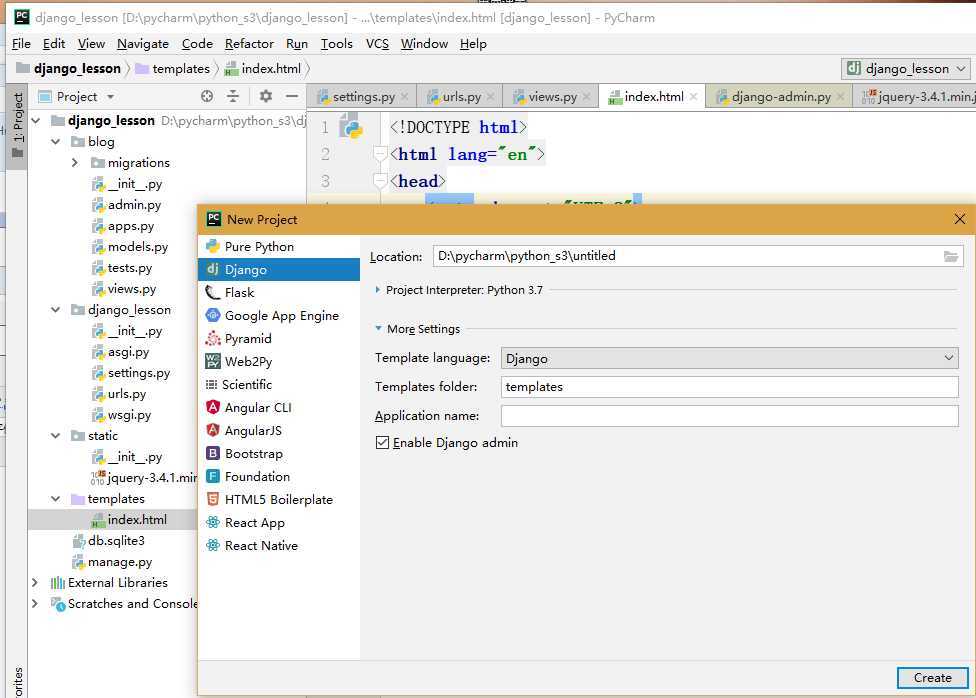
Task: Click the Application name field
Action: tap(730, 416)
